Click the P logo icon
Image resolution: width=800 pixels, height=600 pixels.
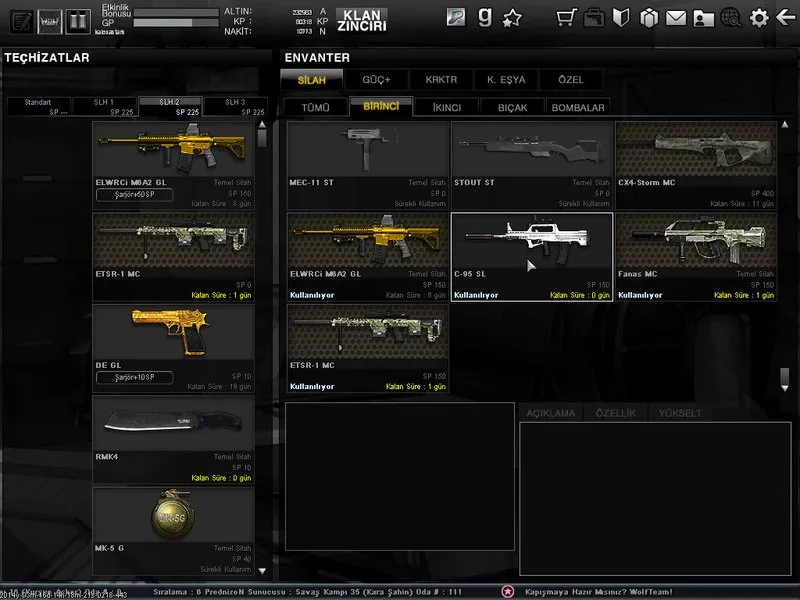click(x=456, y=17)
